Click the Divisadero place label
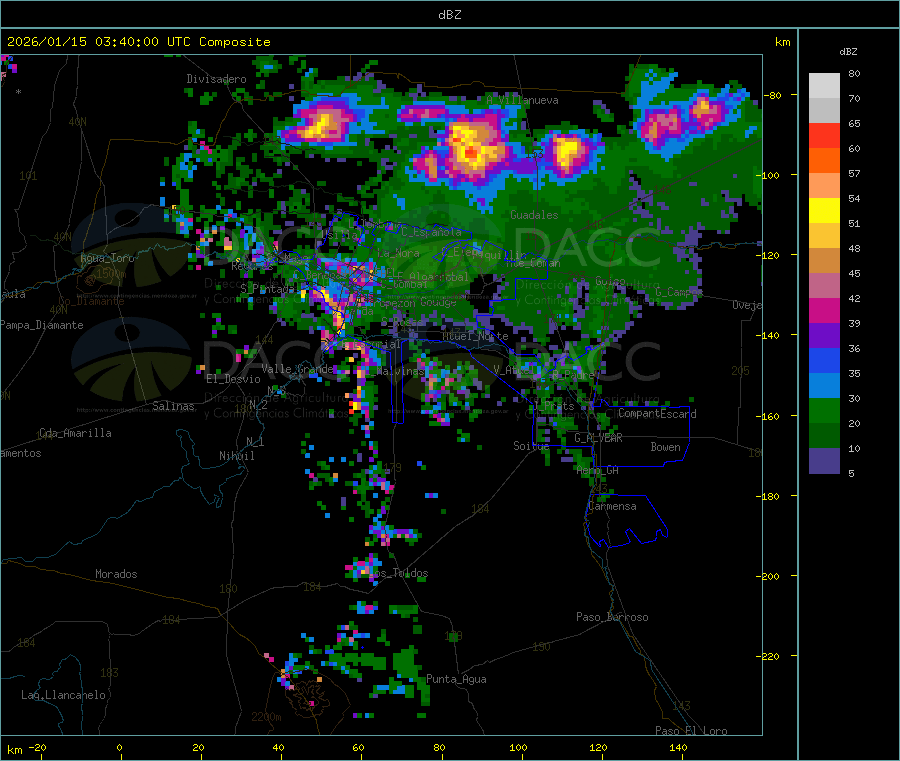This screenshot has height=761, width=900. coord(216,79)
